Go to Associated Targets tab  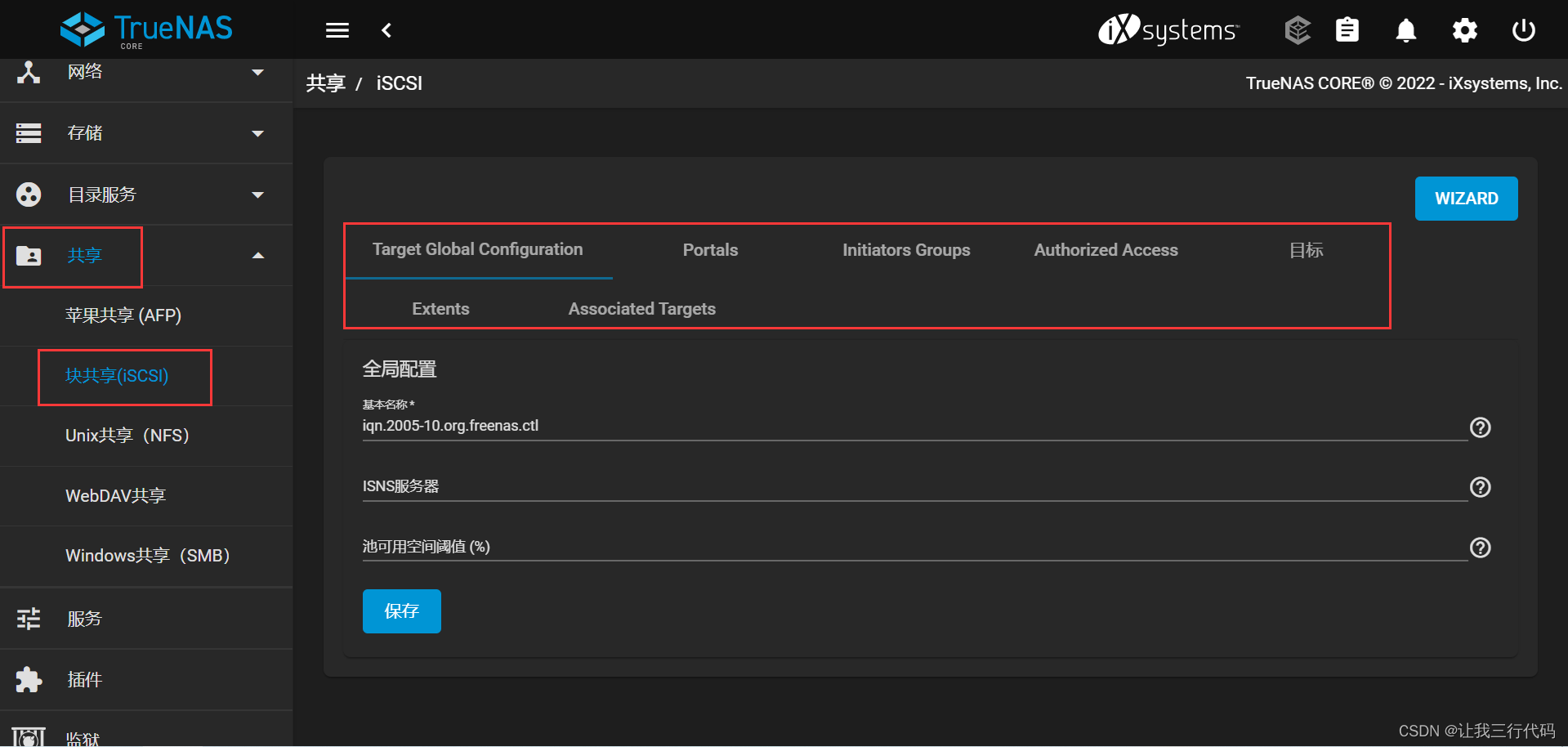[642, 309]
